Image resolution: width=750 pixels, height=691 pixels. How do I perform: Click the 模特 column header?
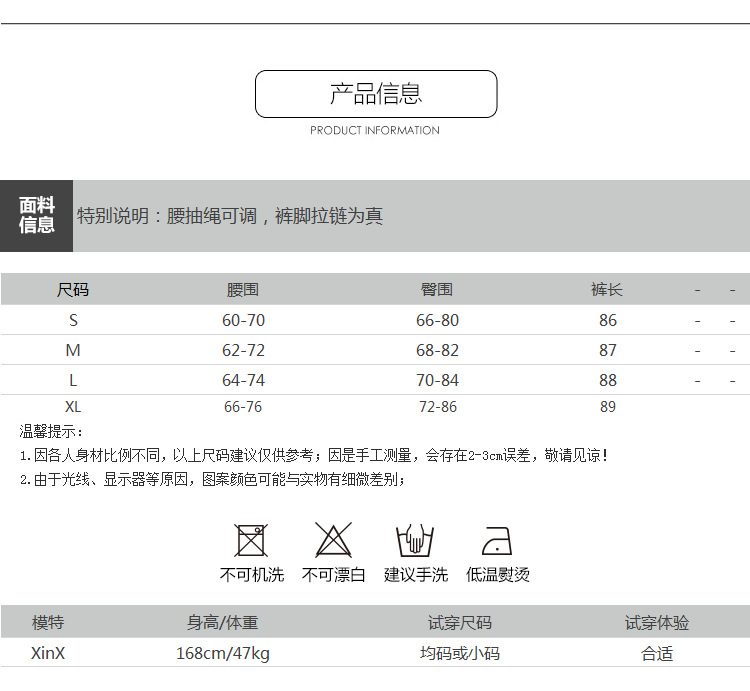[x=48, y=622]
